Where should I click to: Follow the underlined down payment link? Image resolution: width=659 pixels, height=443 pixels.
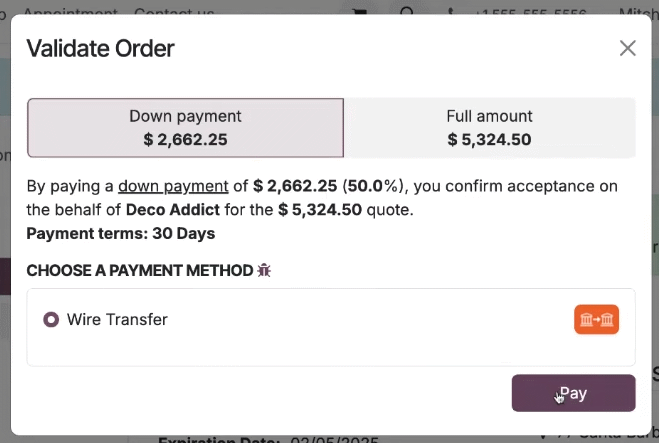[x=173, y=186]
